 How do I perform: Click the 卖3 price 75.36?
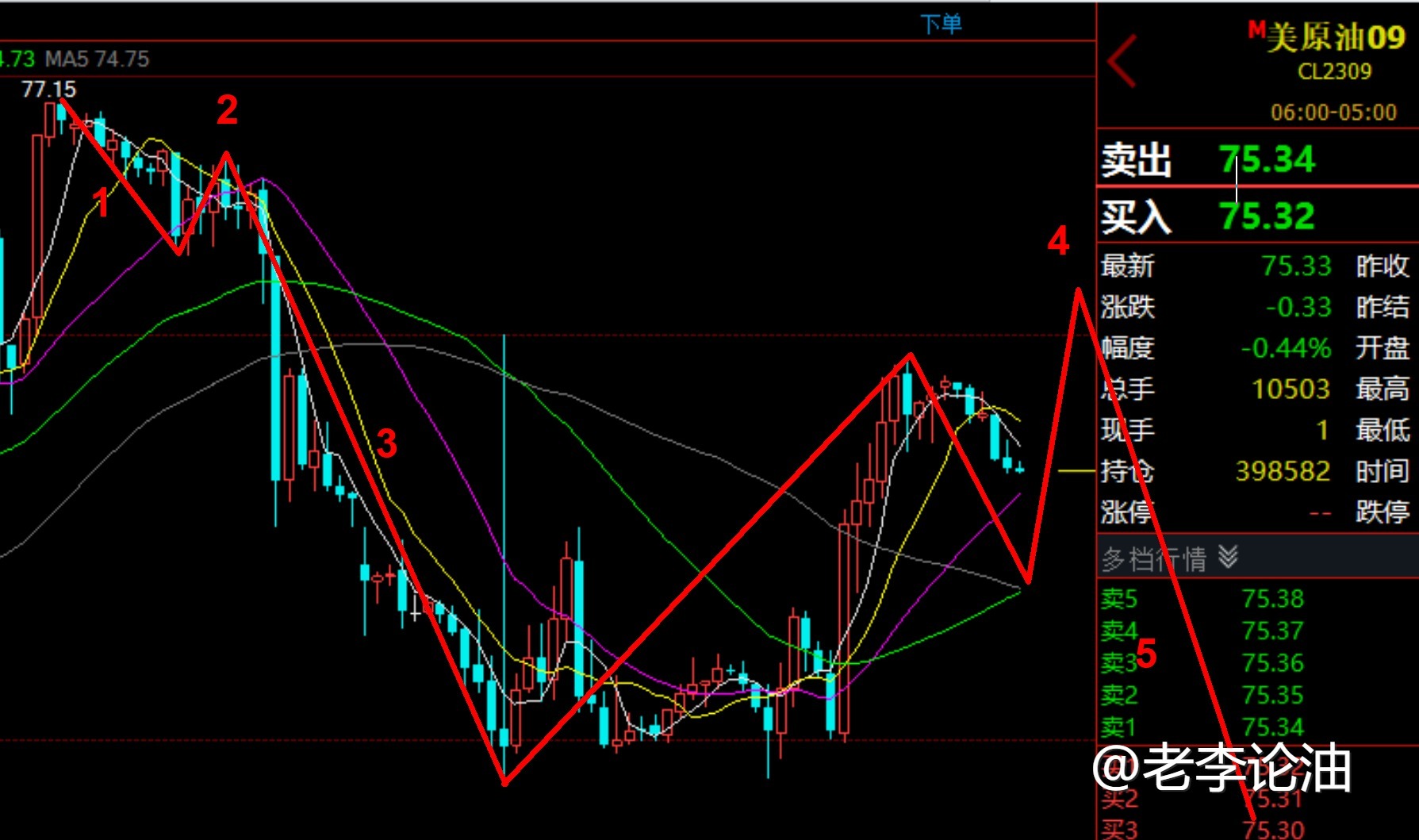1272,663
